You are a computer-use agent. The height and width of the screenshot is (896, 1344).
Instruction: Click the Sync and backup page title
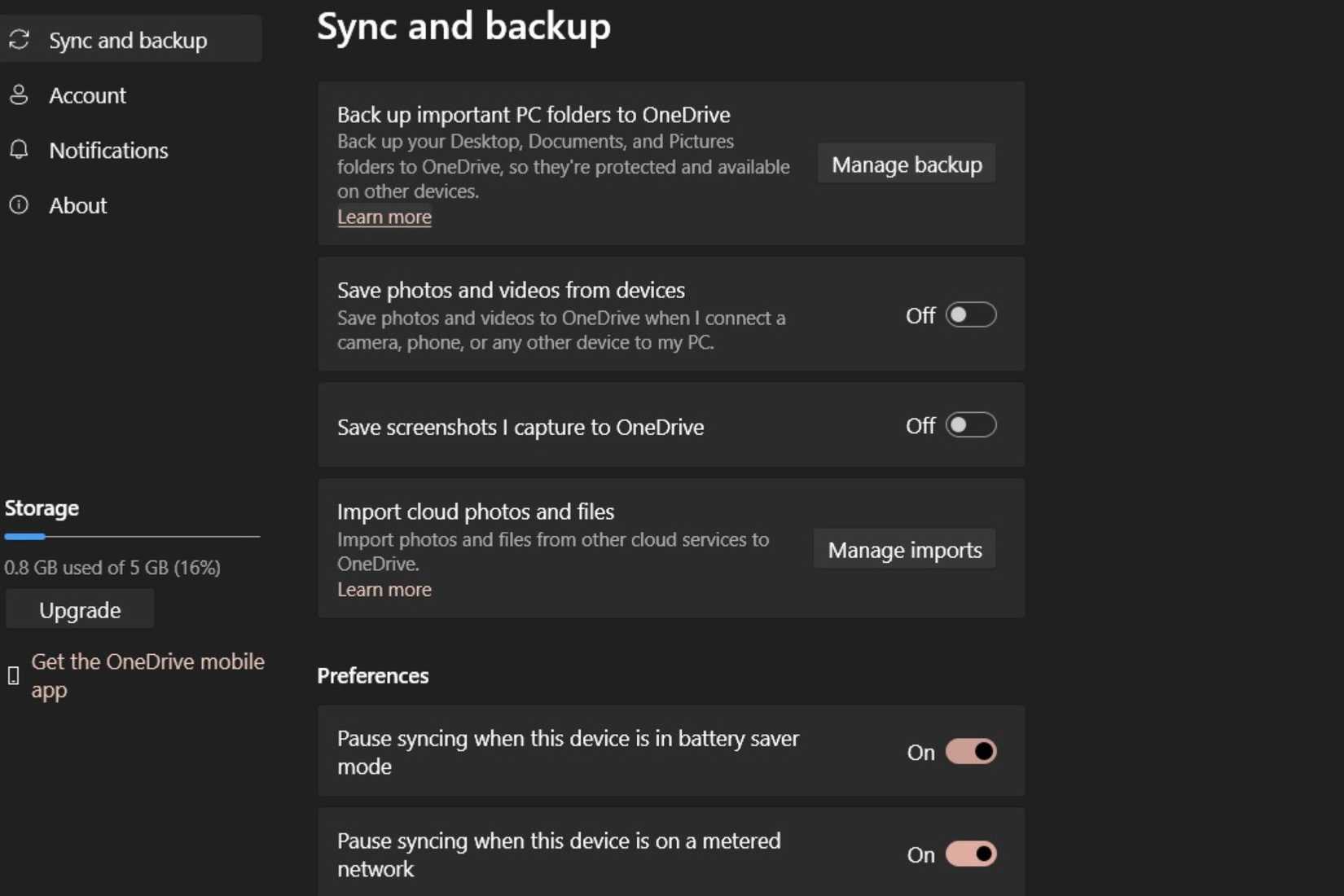tap(463, 27)
